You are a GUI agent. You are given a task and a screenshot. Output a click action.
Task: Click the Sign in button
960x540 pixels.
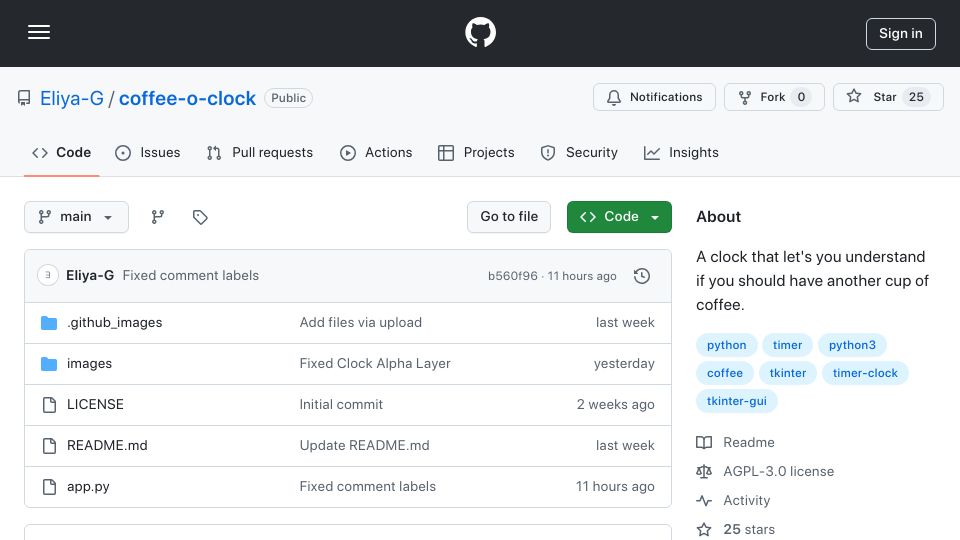900,34
